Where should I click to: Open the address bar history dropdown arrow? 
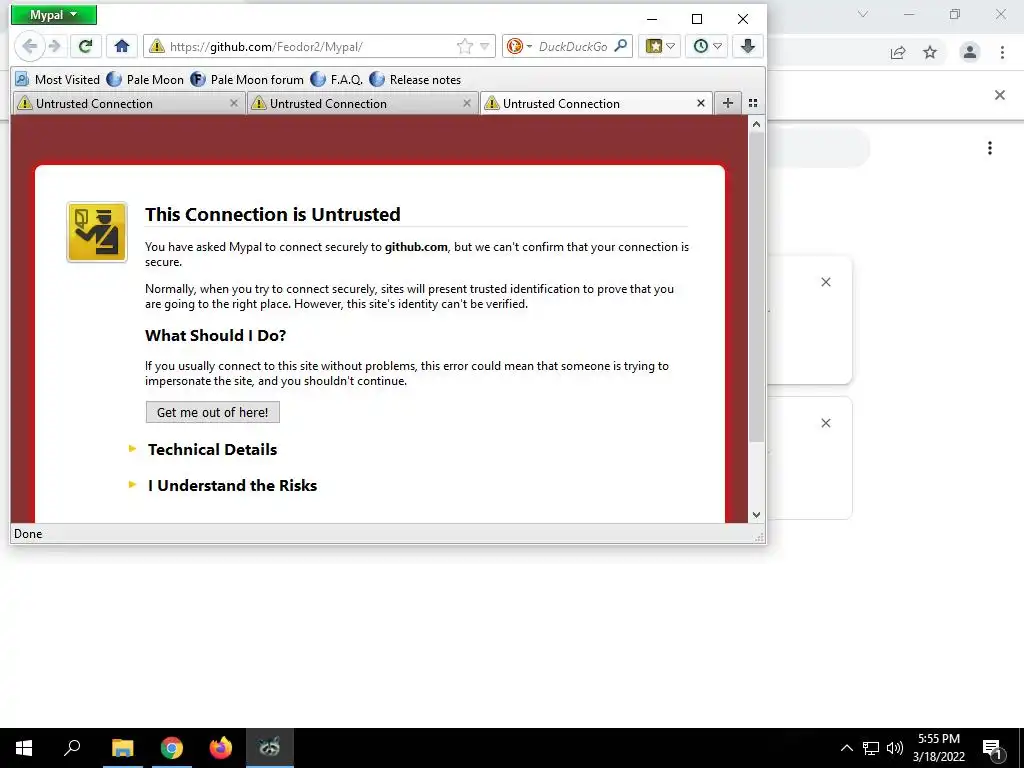pyautogui.click(x=485, y=46)
